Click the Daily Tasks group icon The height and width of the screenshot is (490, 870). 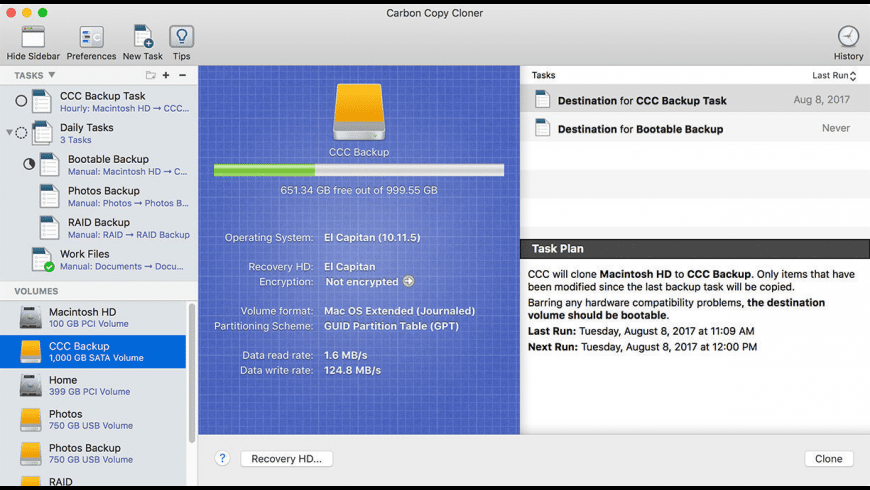point(42,133)
